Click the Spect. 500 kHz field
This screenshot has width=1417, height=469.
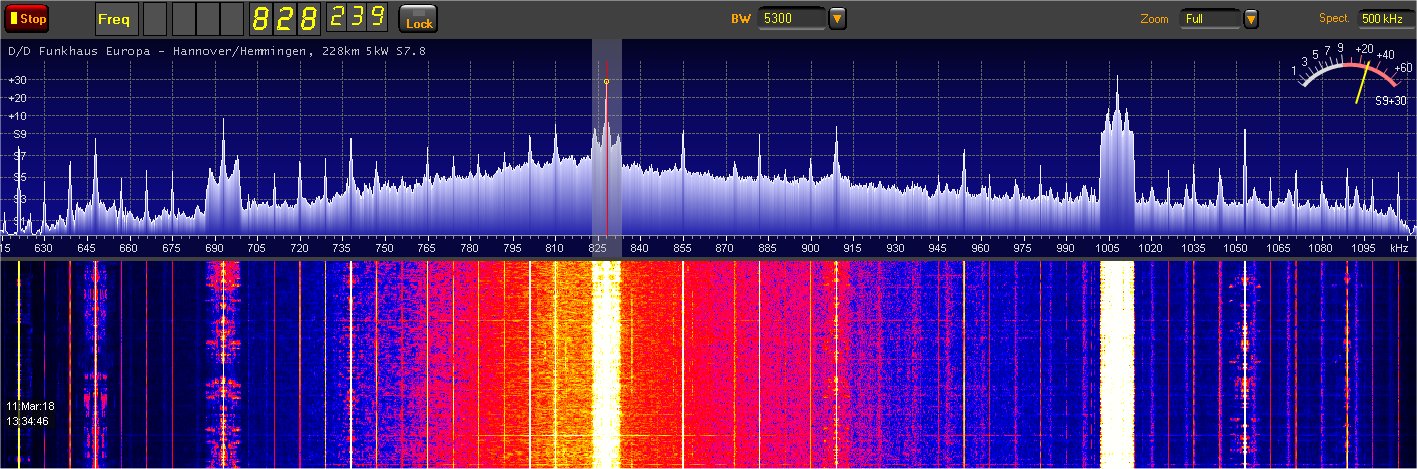click(1385, 18)
